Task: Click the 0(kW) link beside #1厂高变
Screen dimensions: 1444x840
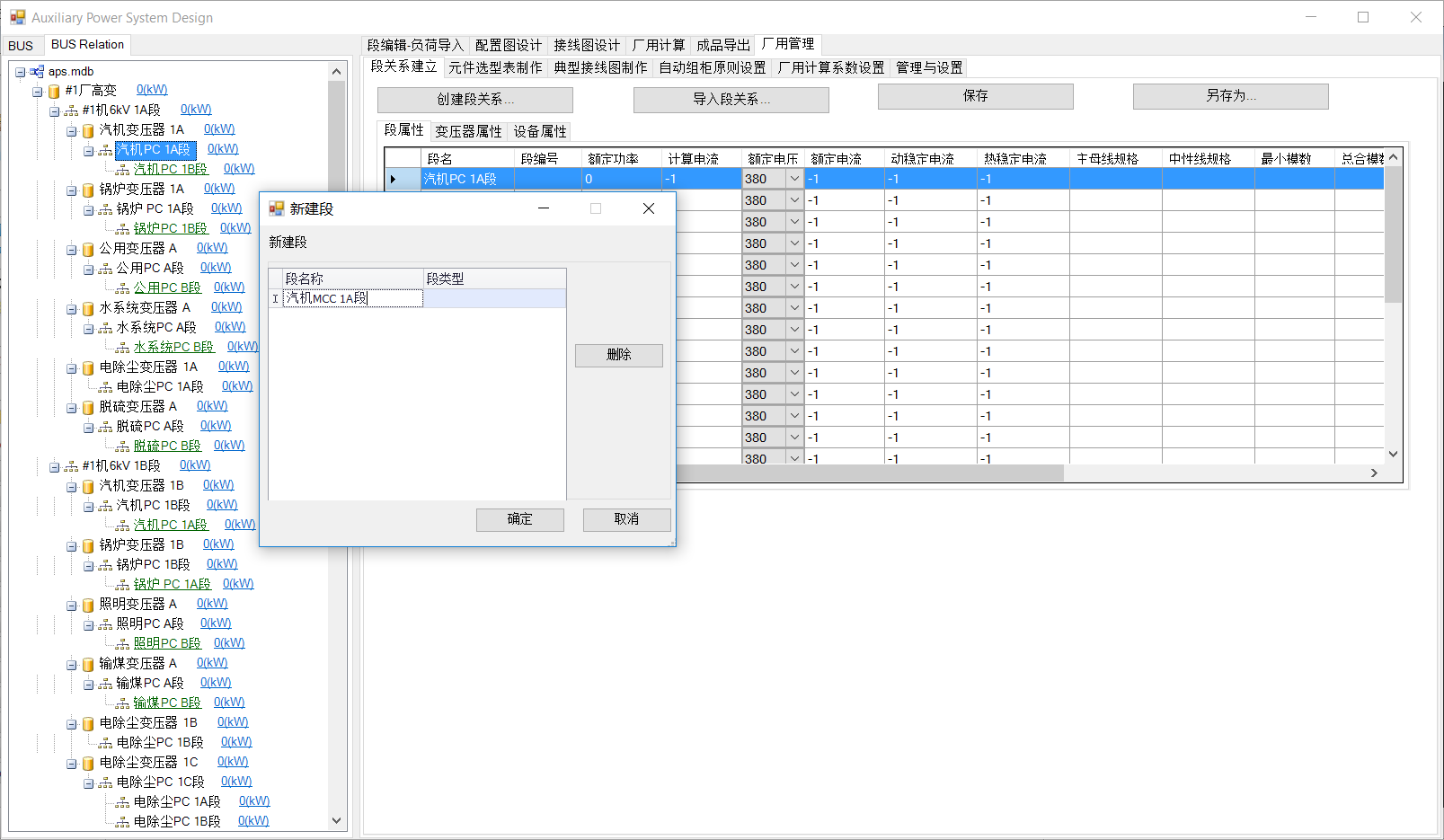Action: (152, 90)
